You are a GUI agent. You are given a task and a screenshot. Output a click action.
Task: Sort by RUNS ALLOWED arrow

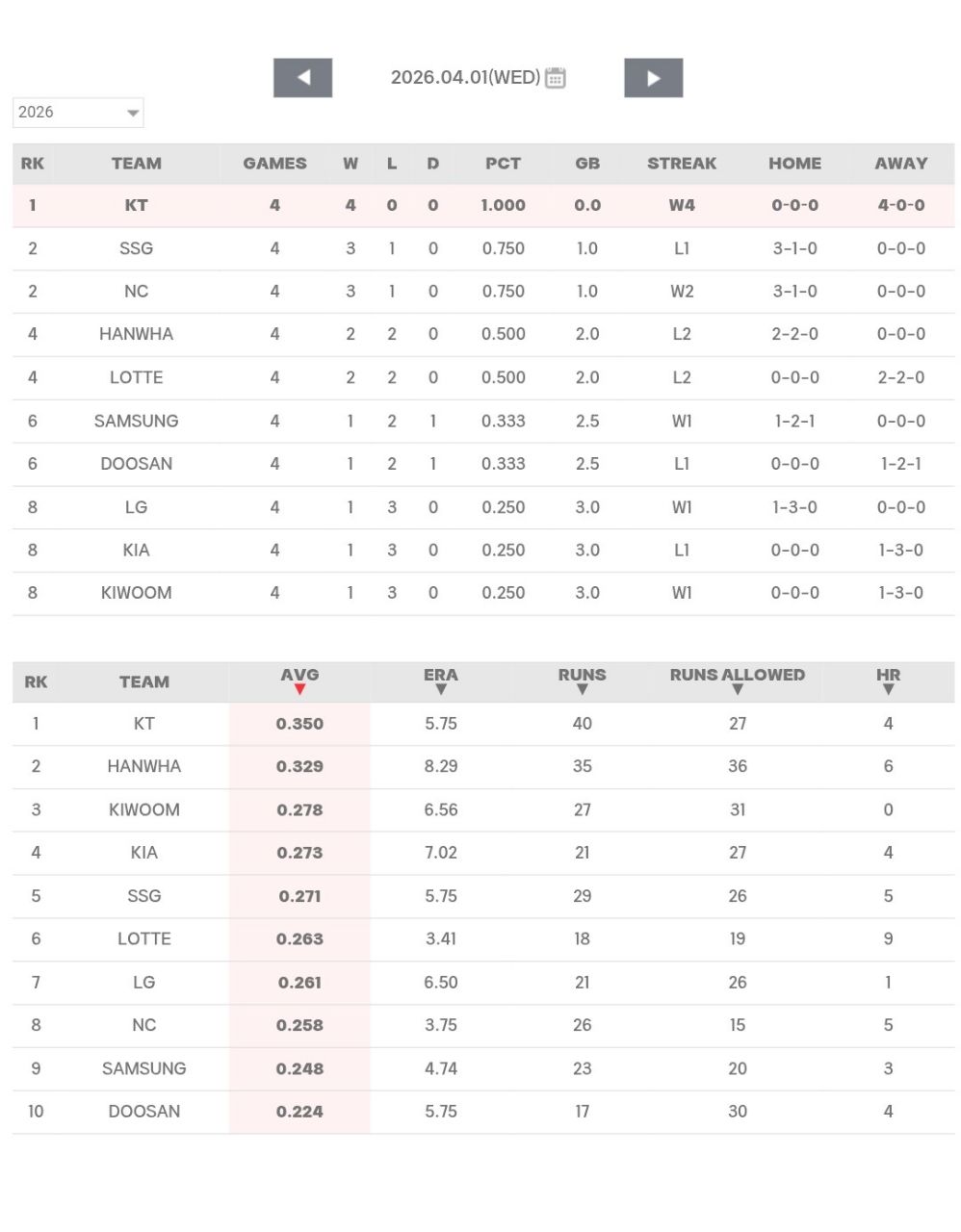click(x=738, y=689)
